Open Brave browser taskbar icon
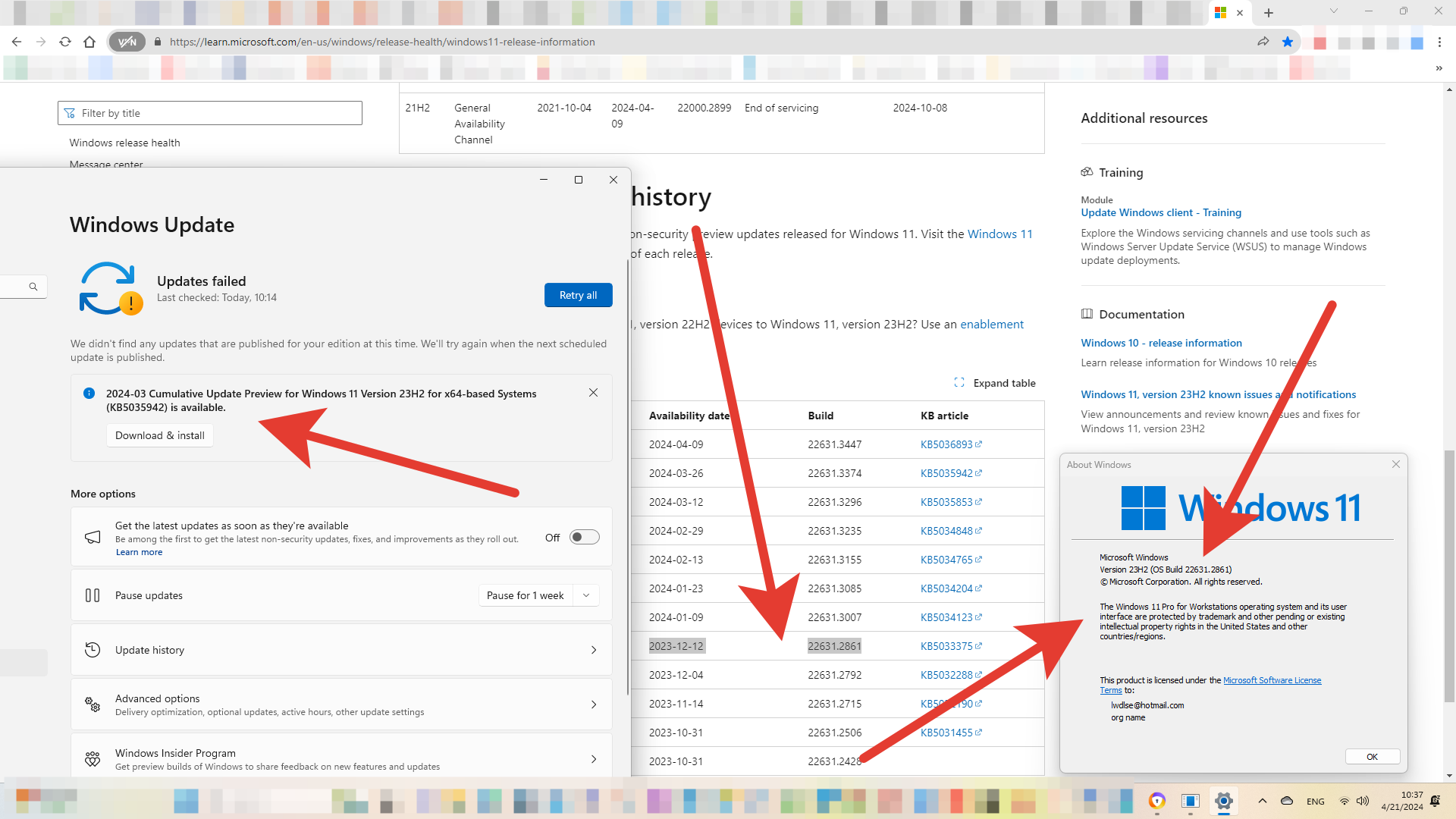The width and height of the screenshot is (1456, 819). [1156, 801]
